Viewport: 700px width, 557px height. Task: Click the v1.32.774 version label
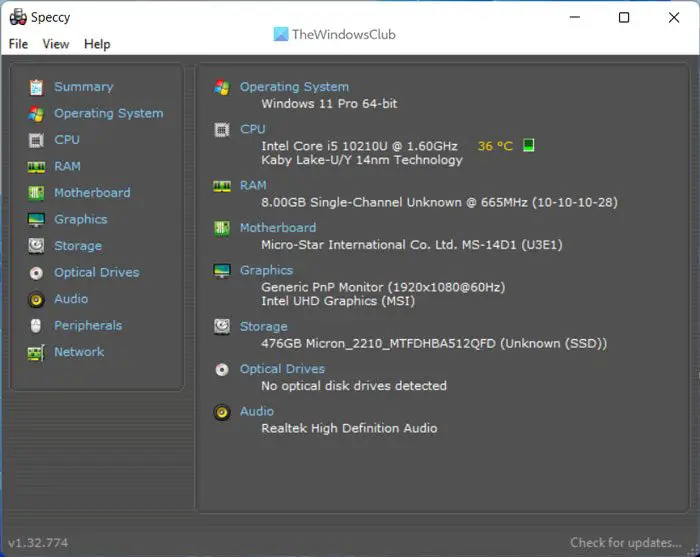tap(38, 543)
